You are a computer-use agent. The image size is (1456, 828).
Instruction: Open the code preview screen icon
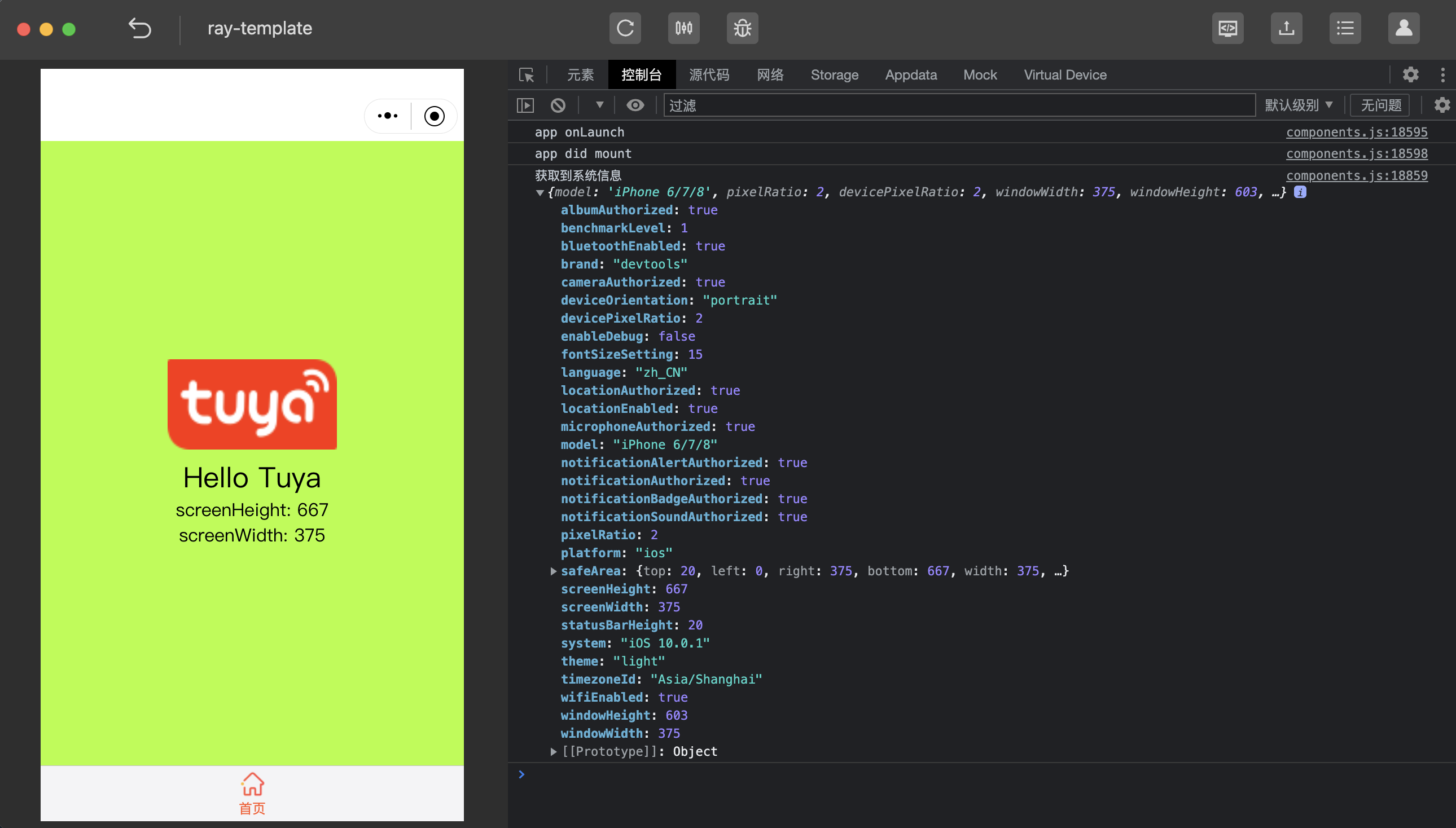point(1227,28)
